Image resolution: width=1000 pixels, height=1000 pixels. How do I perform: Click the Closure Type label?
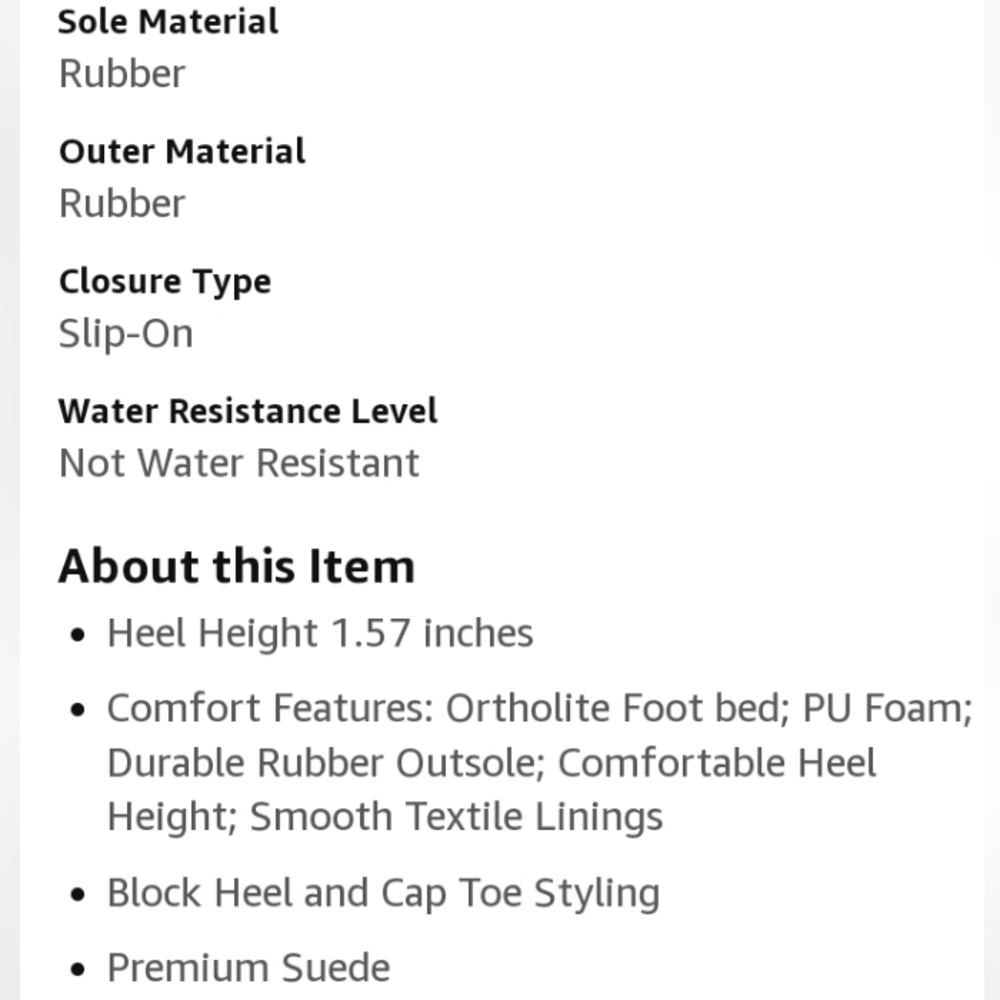[165, 283]
